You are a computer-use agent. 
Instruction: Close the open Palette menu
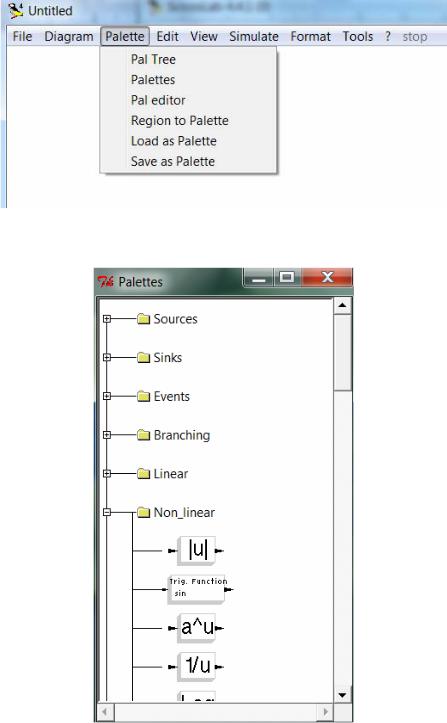[x=125, y=36]
